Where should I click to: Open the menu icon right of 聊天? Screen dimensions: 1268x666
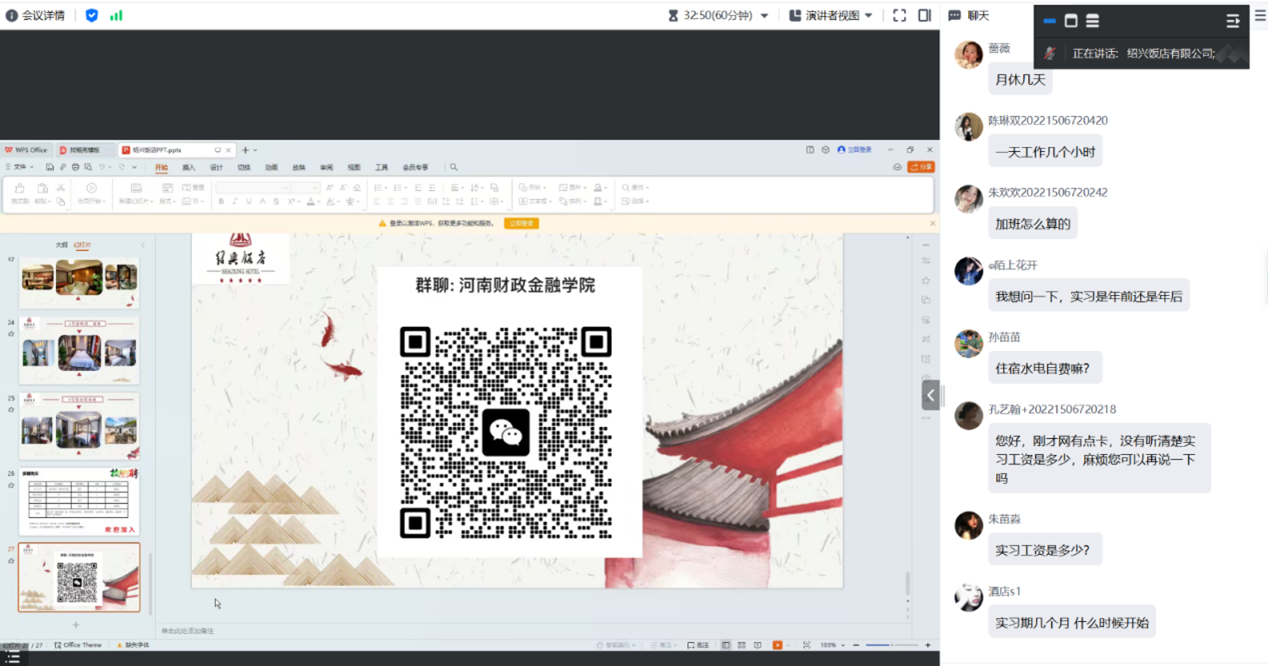coord(1260,15)
